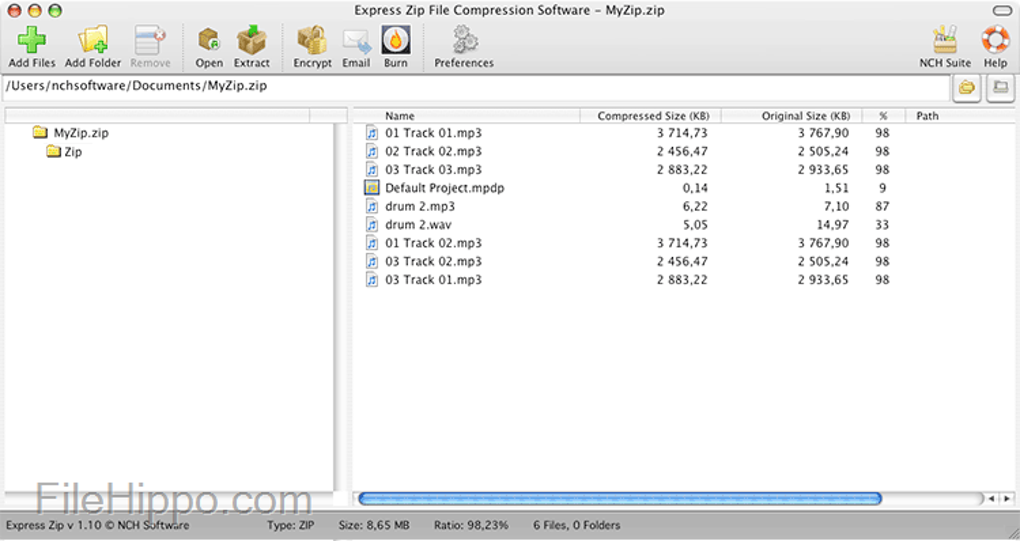Click the Extract toolbar icon
The height and width of the screenshot is (541, 1020).
252,40
